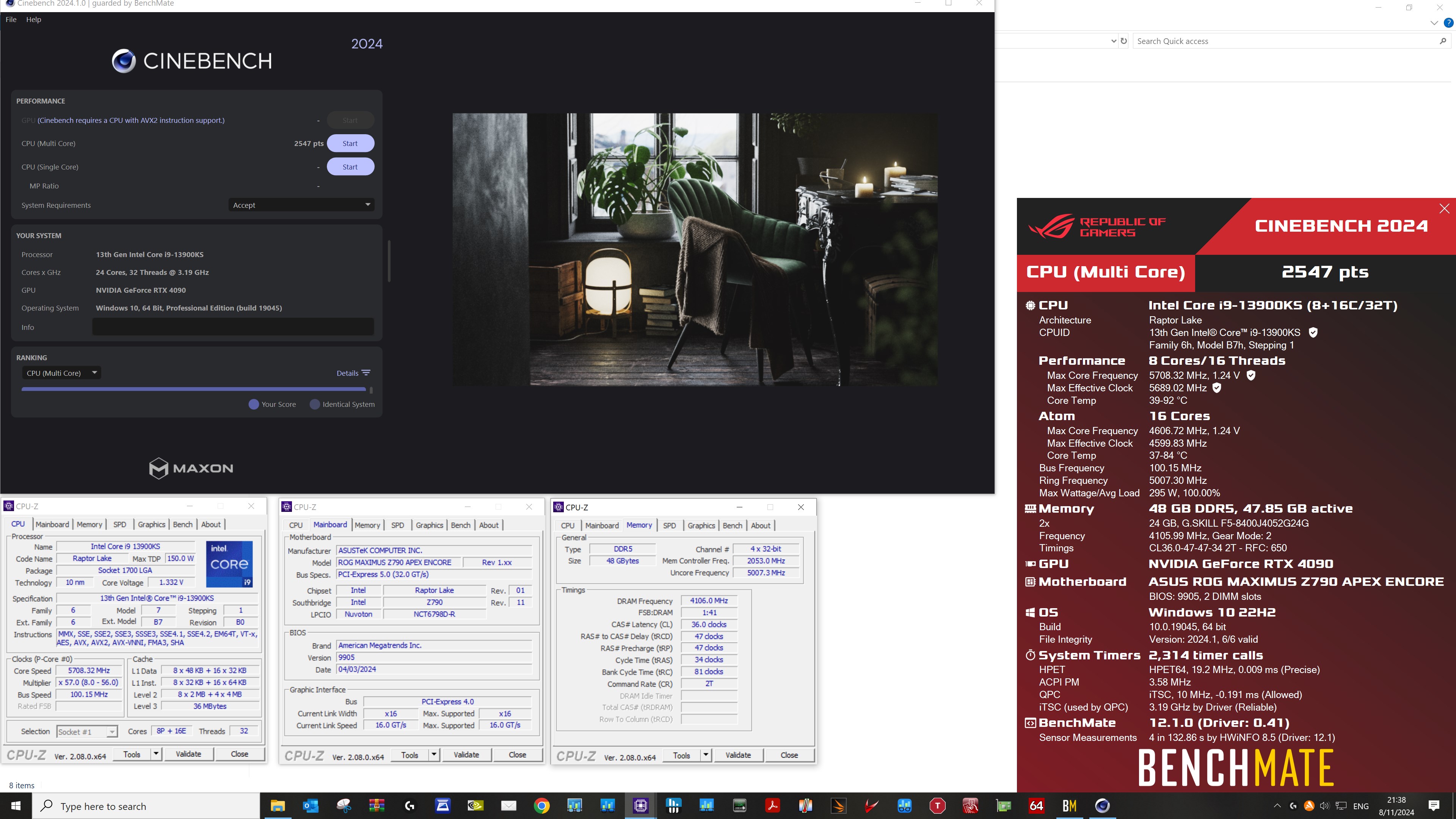
Task: Click the Cinebench left panel scrollbar
Action: pos(389,261)
